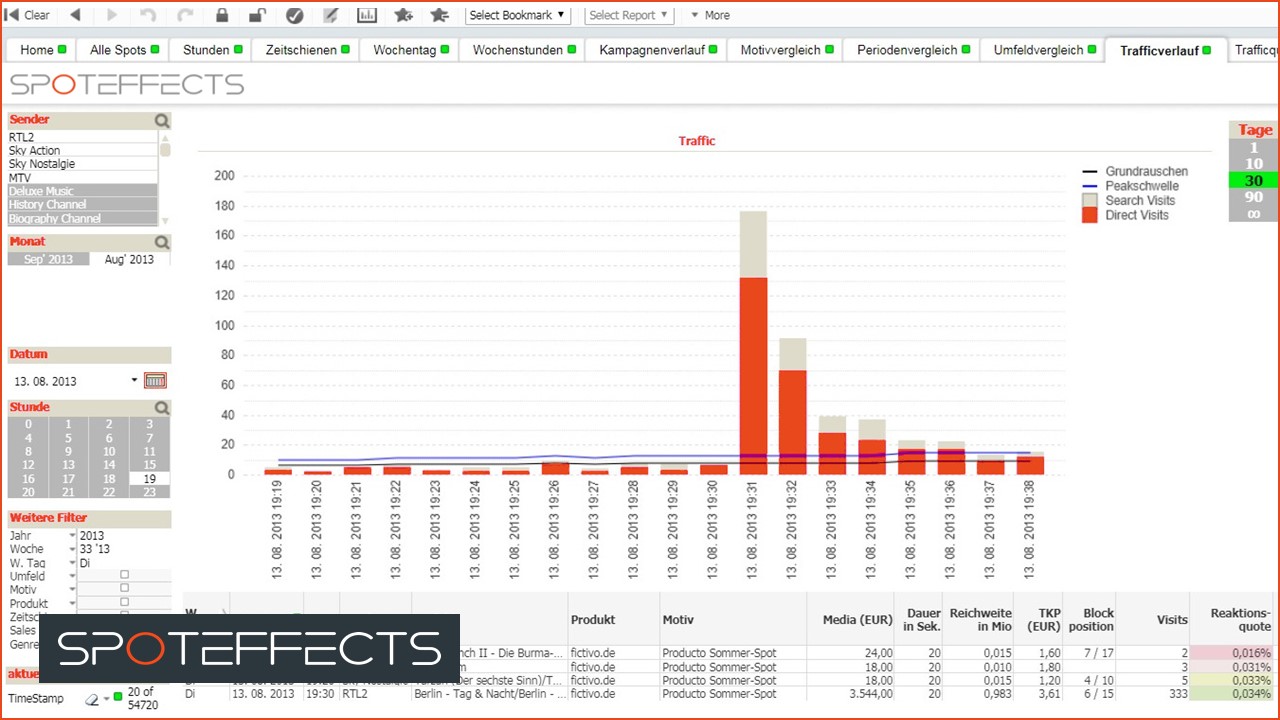Go forward one selection step
This screenshot has height=720, width=1280.
pos(111,15)
